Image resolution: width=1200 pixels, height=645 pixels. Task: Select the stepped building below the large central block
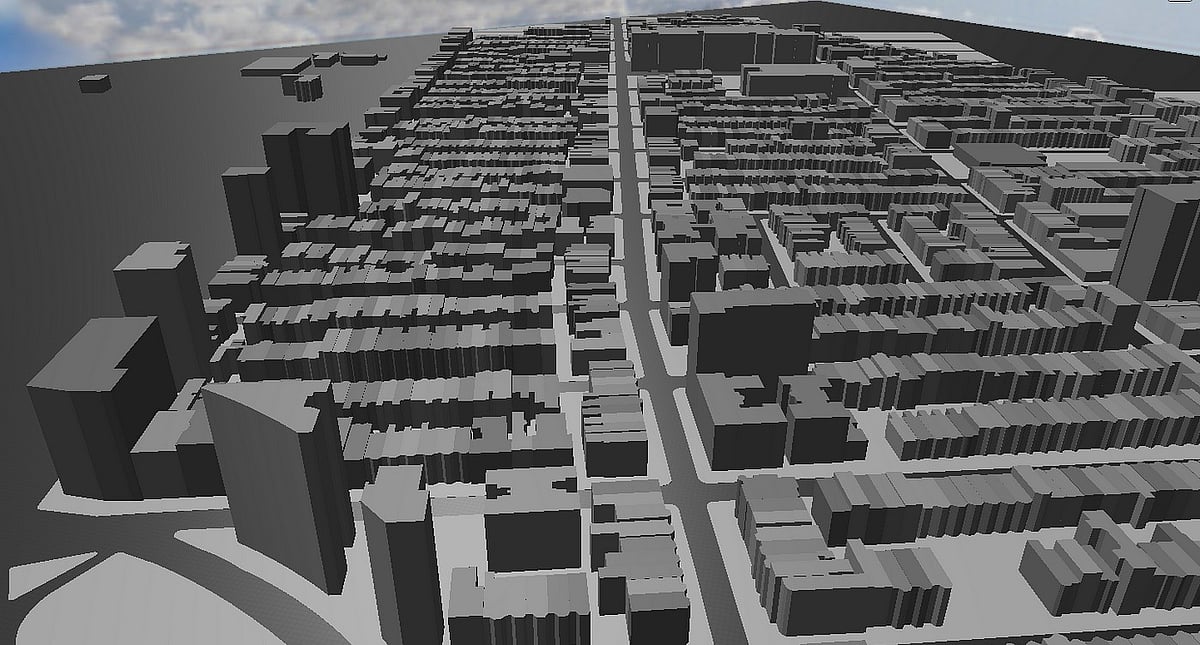740,420
